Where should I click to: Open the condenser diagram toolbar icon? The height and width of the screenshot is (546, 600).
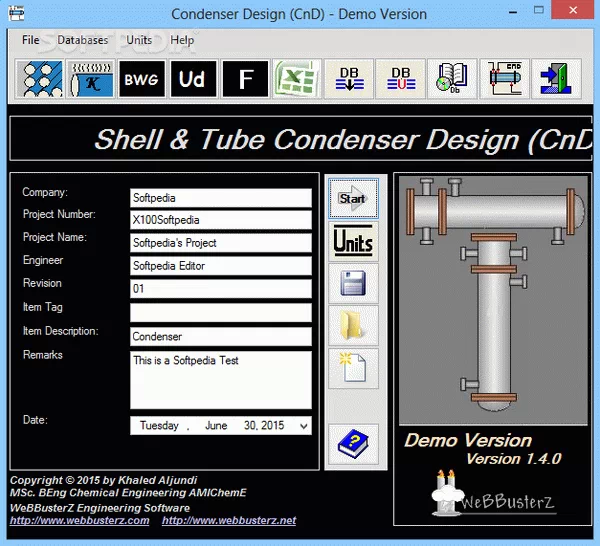(504, 79)
